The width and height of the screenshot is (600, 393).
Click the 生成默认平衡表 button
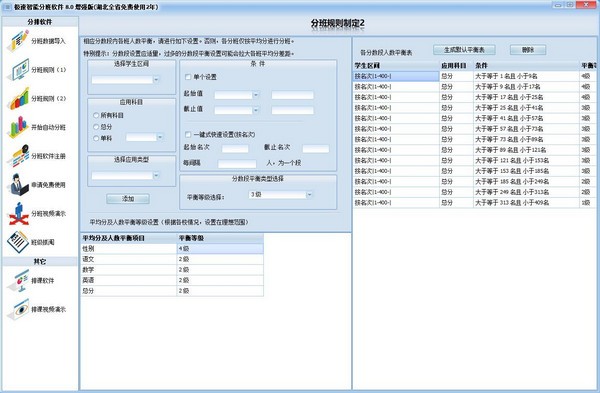[464, 50]
